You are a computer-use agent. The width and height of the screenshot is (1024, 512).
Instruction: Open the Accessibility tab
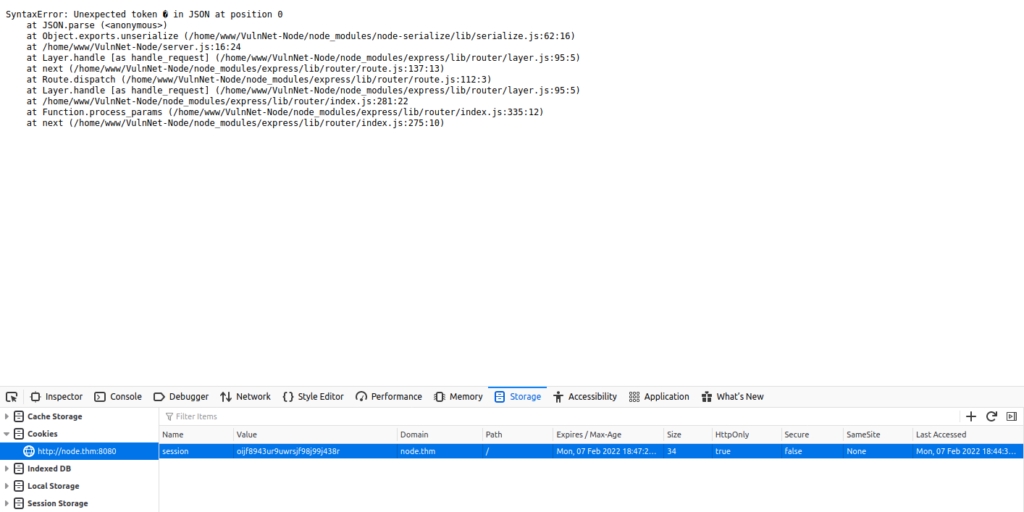coord(584,397)
